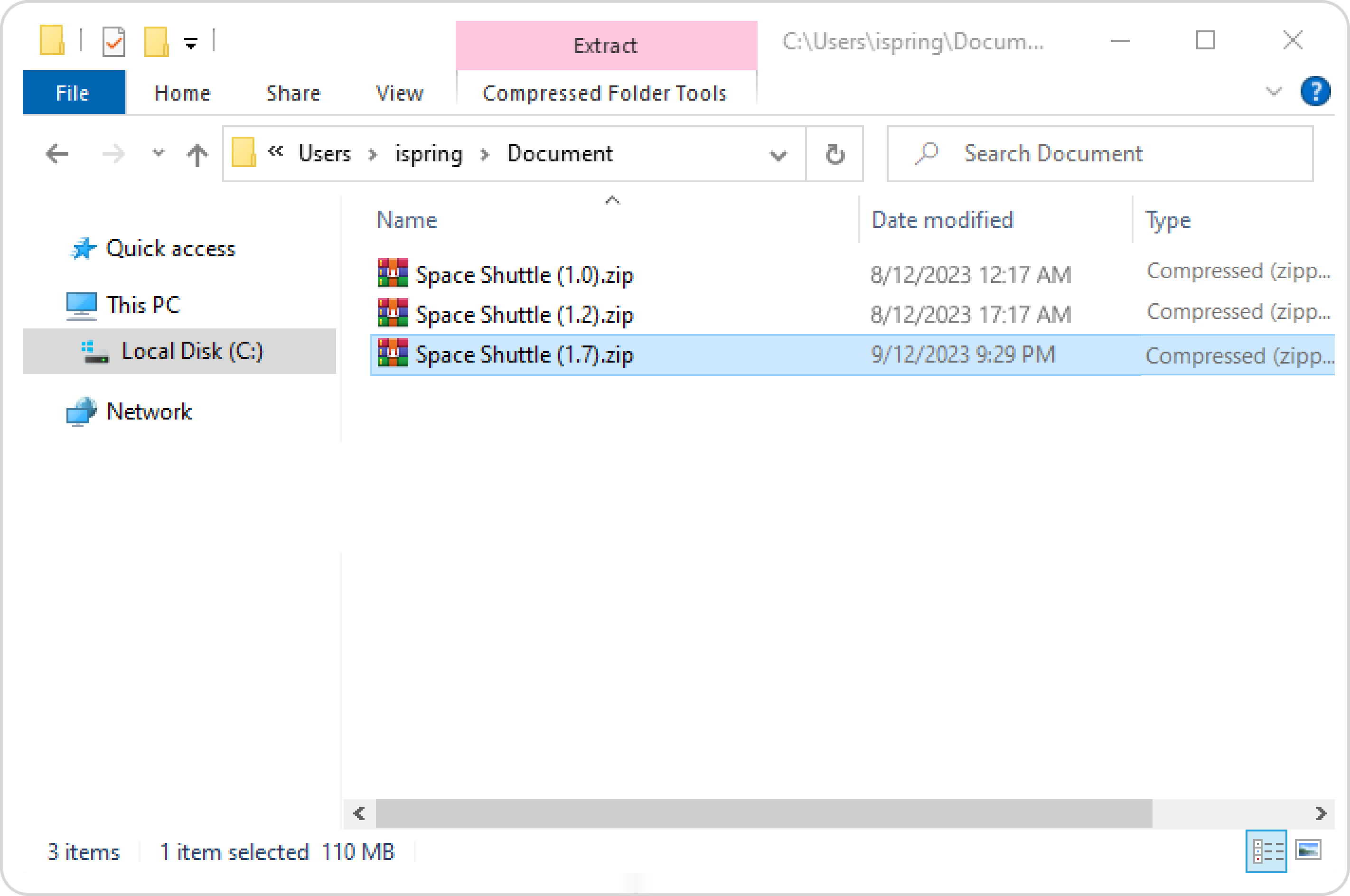Click the New folder icon in the quick access toolbar
The height and width of the screenshot is (896, 1350).
(156, 42)
